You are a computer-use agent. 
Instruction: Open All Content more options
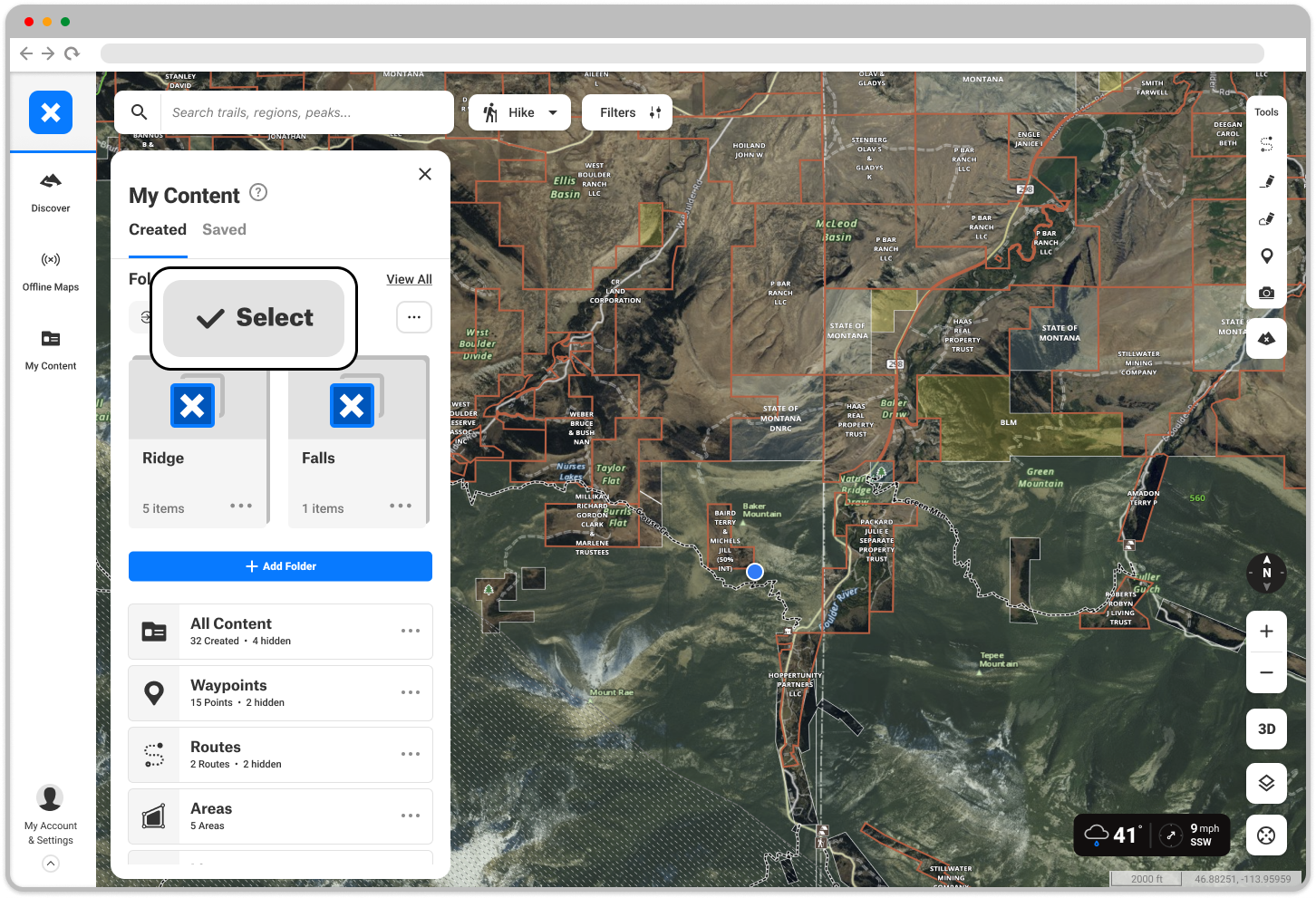(411, 631)
